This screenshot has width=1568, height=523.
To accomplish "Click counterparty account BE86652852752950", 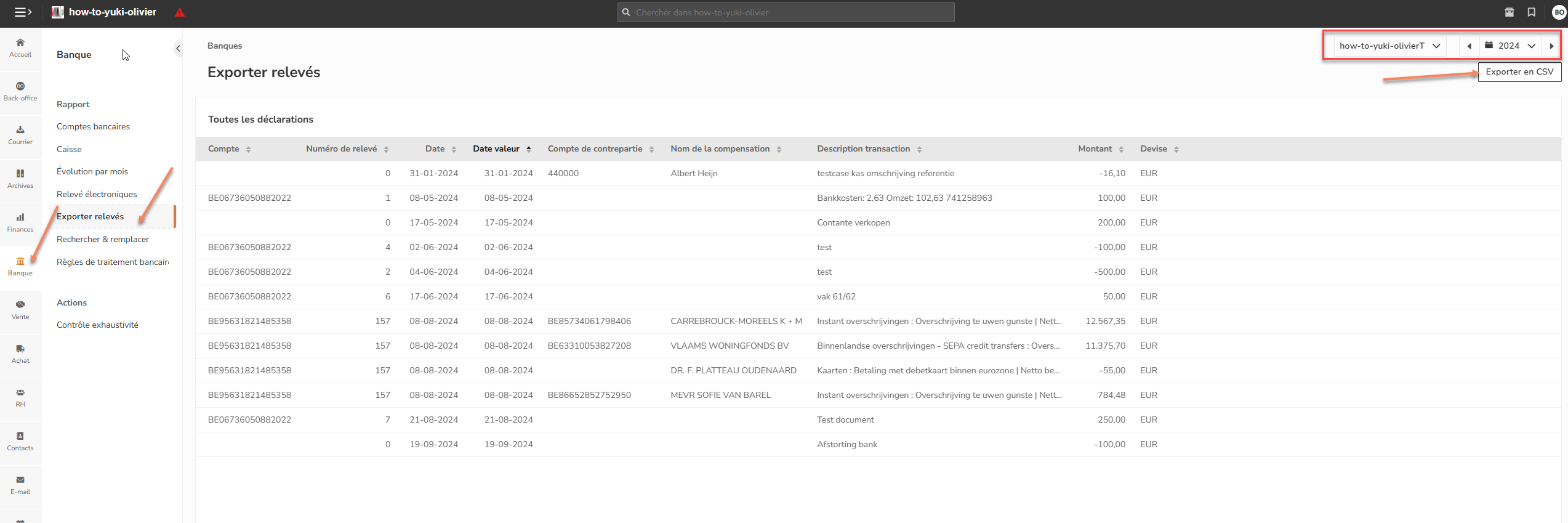I will (x=589, y=395).
